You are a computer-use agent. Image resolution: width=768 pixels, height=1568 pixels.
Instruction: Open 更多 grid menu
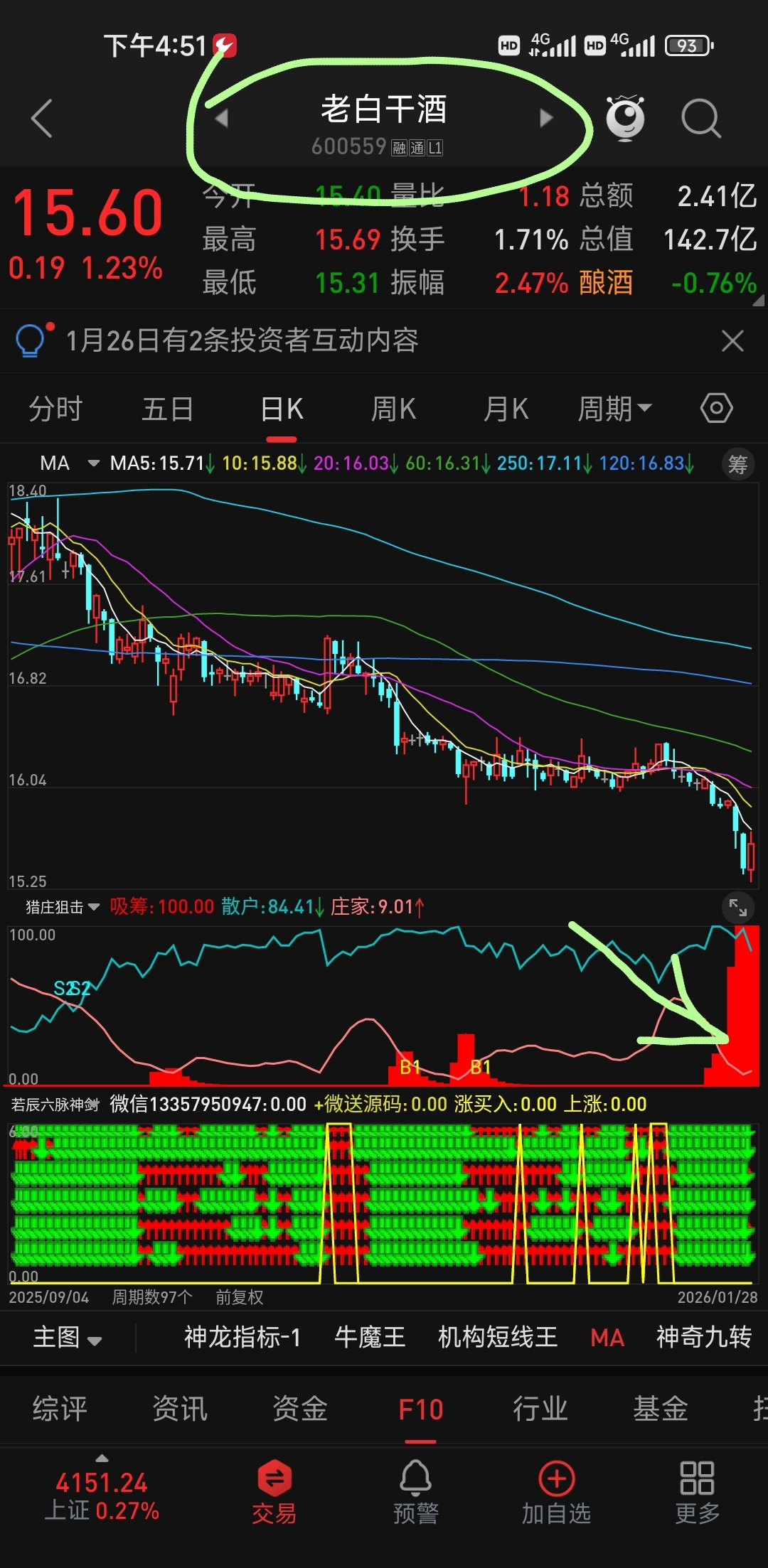697,1492
